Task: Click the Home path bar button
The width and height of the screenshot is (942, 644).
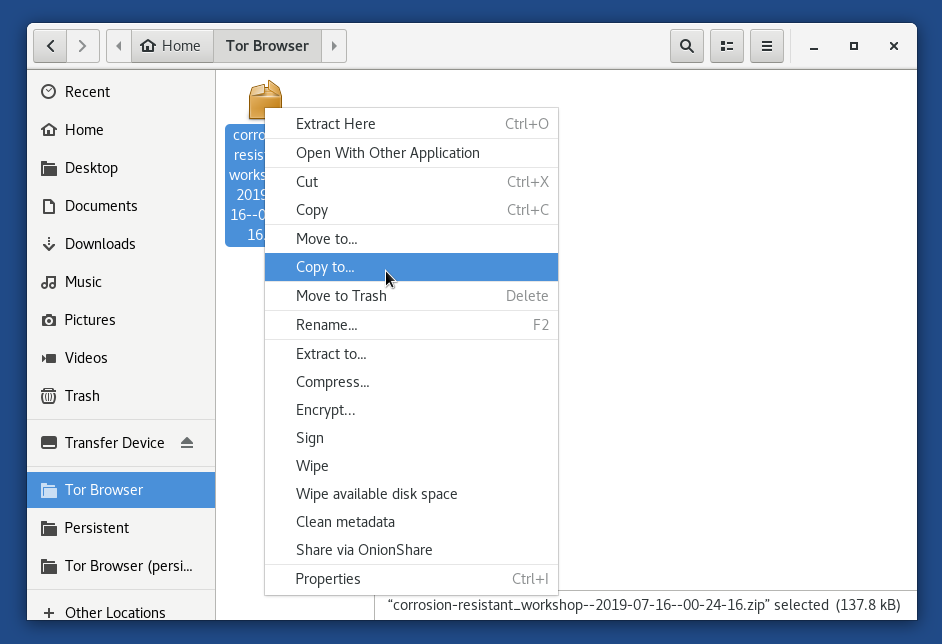Action: coord(172,46)
